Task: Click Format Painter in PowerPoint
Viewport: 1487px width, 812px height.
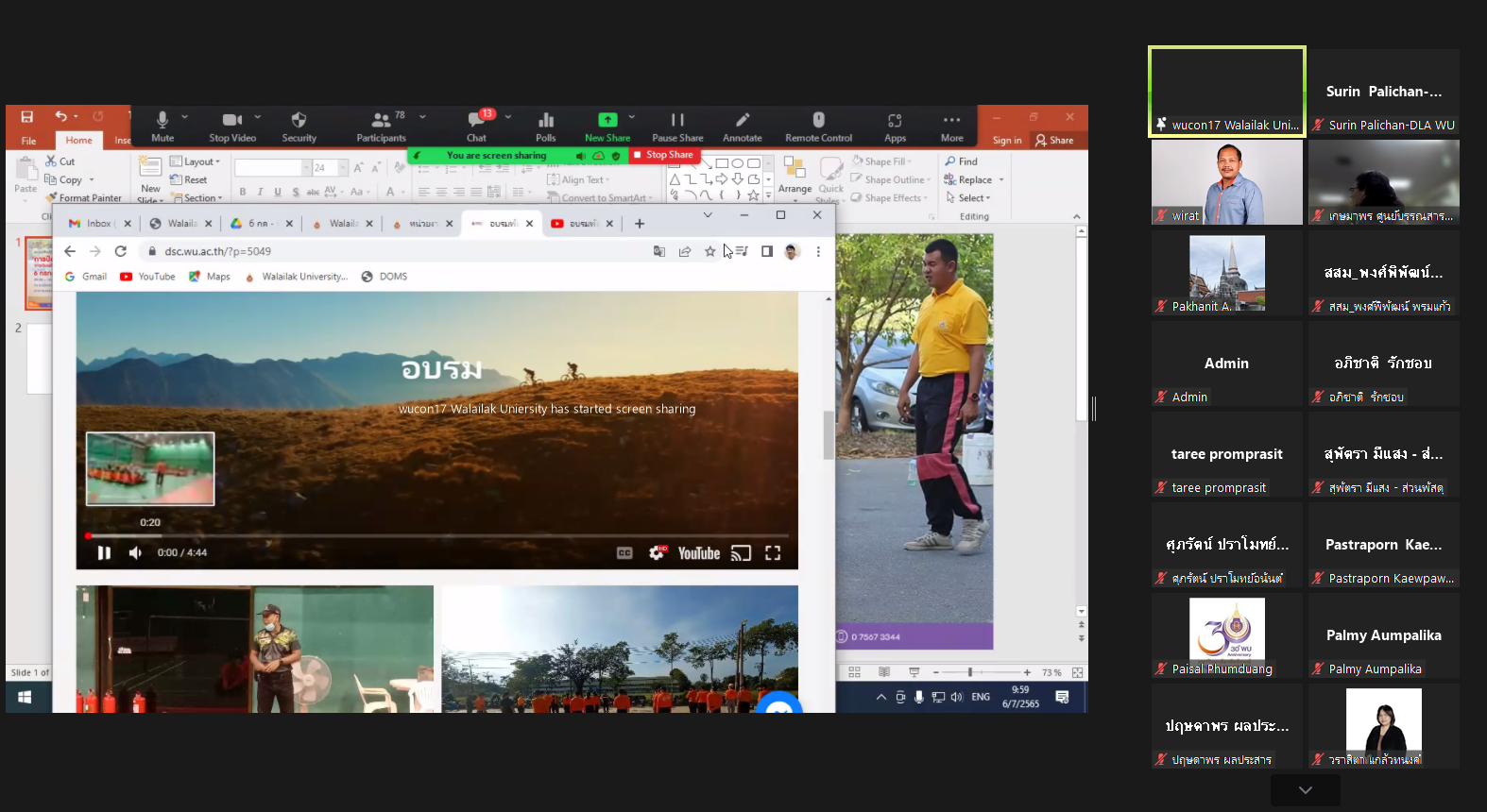Action: 83,198
